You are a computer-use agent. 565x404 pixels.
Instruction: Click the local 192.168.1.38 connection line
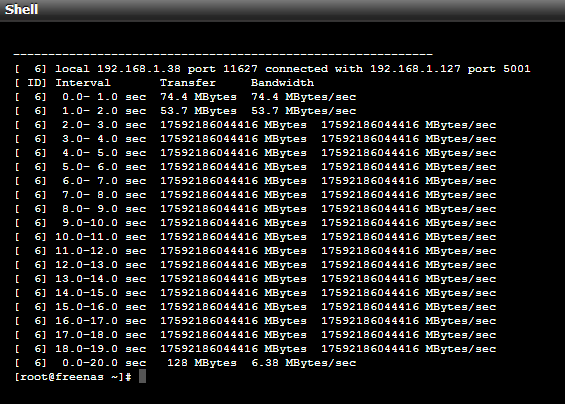pyautogui.click(x=272, y=69)
